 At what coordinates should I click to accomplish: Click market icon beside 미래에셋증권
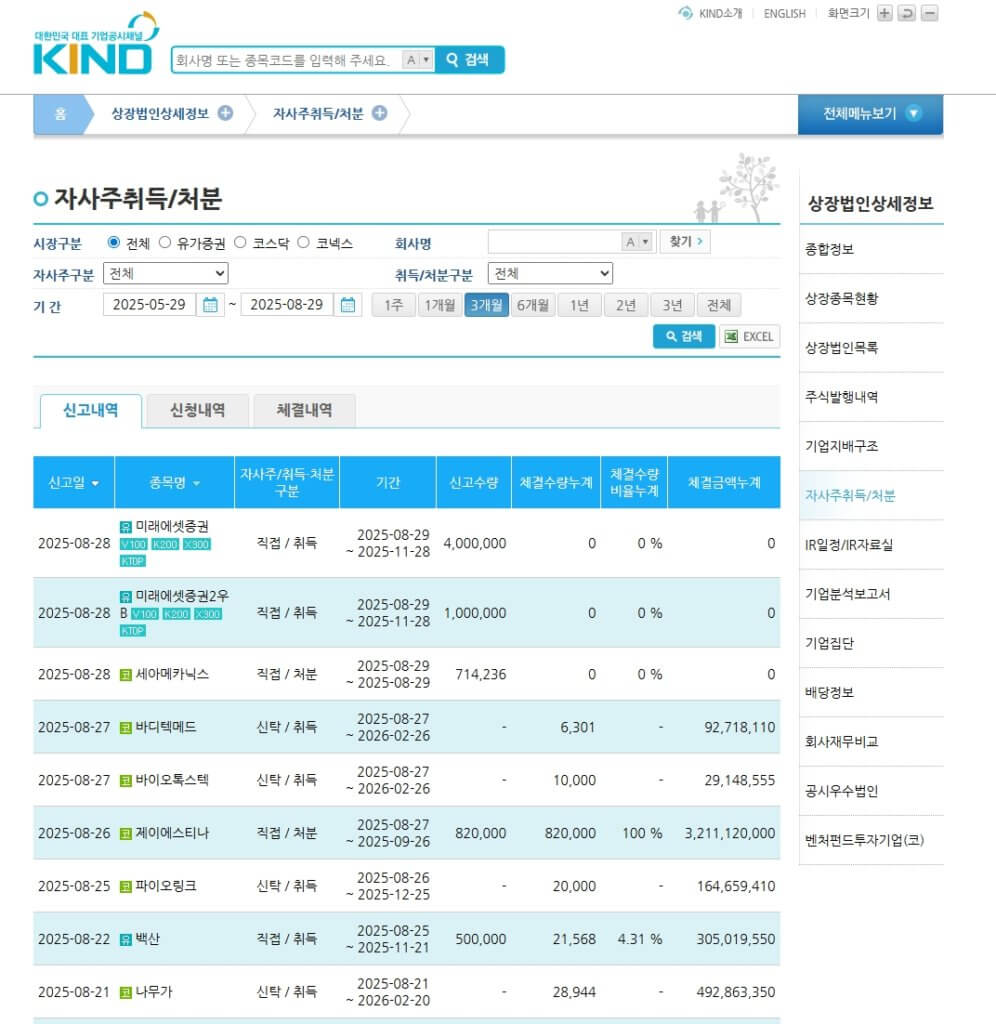(125, 526)
